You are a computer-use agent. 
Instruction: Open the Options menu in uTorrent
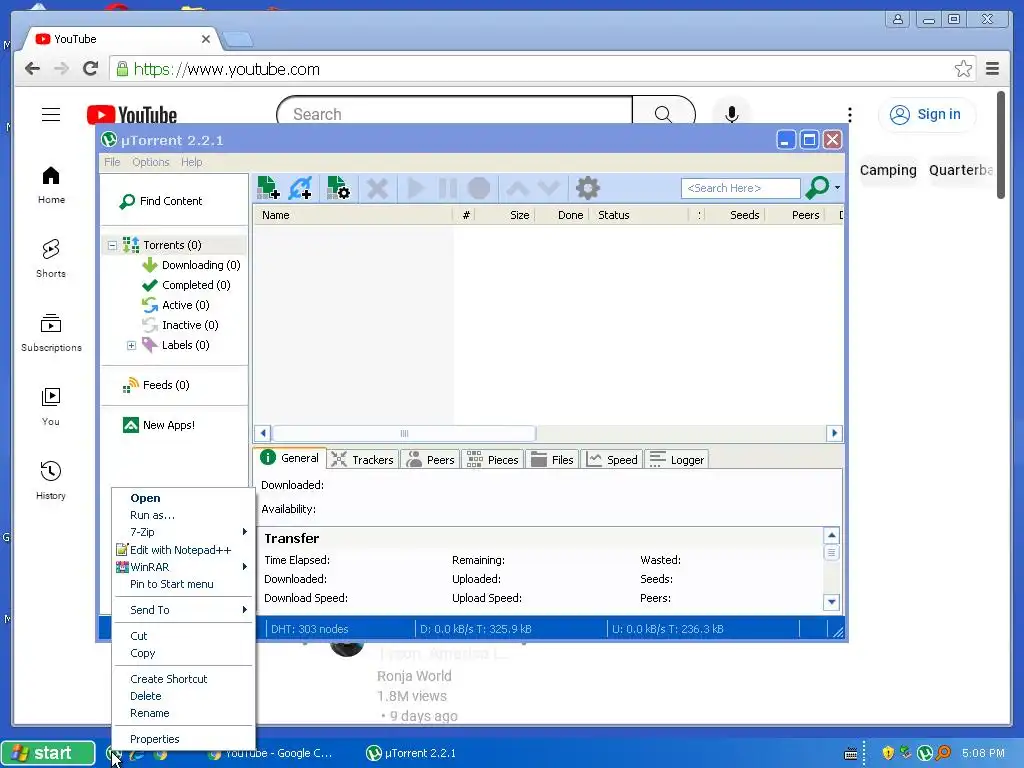(x=151, y=162)
